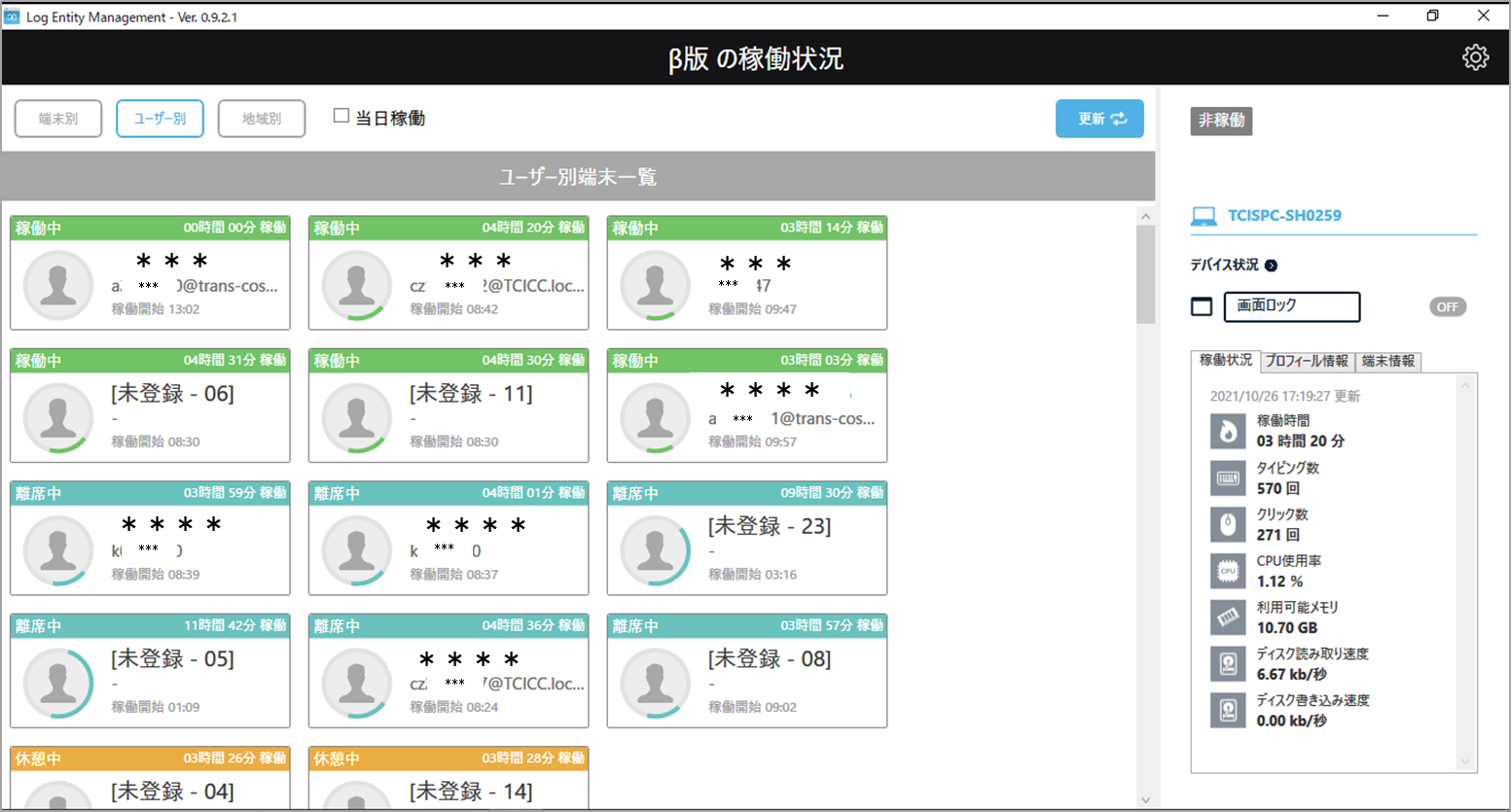This screenshot has width=1511, height=812.
Task: Click the CPU icon beside CPU使用率
Action: pos(1228,571)
